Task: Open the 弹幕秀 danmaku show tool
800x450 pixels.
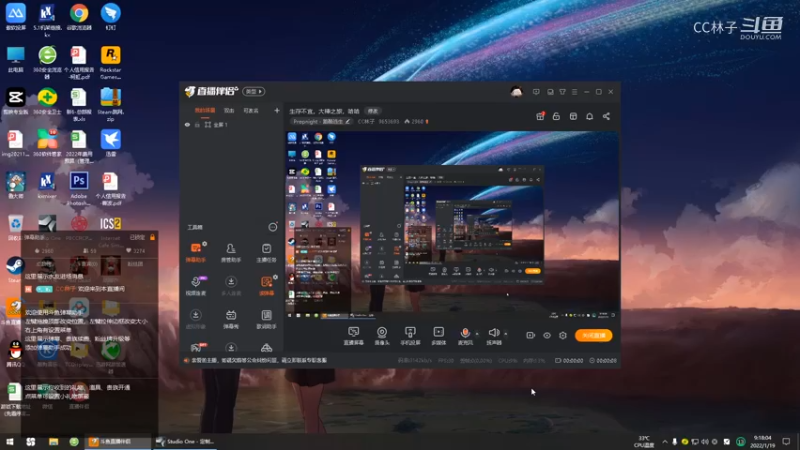Action: pyautogui.click(x=231, y=319)
